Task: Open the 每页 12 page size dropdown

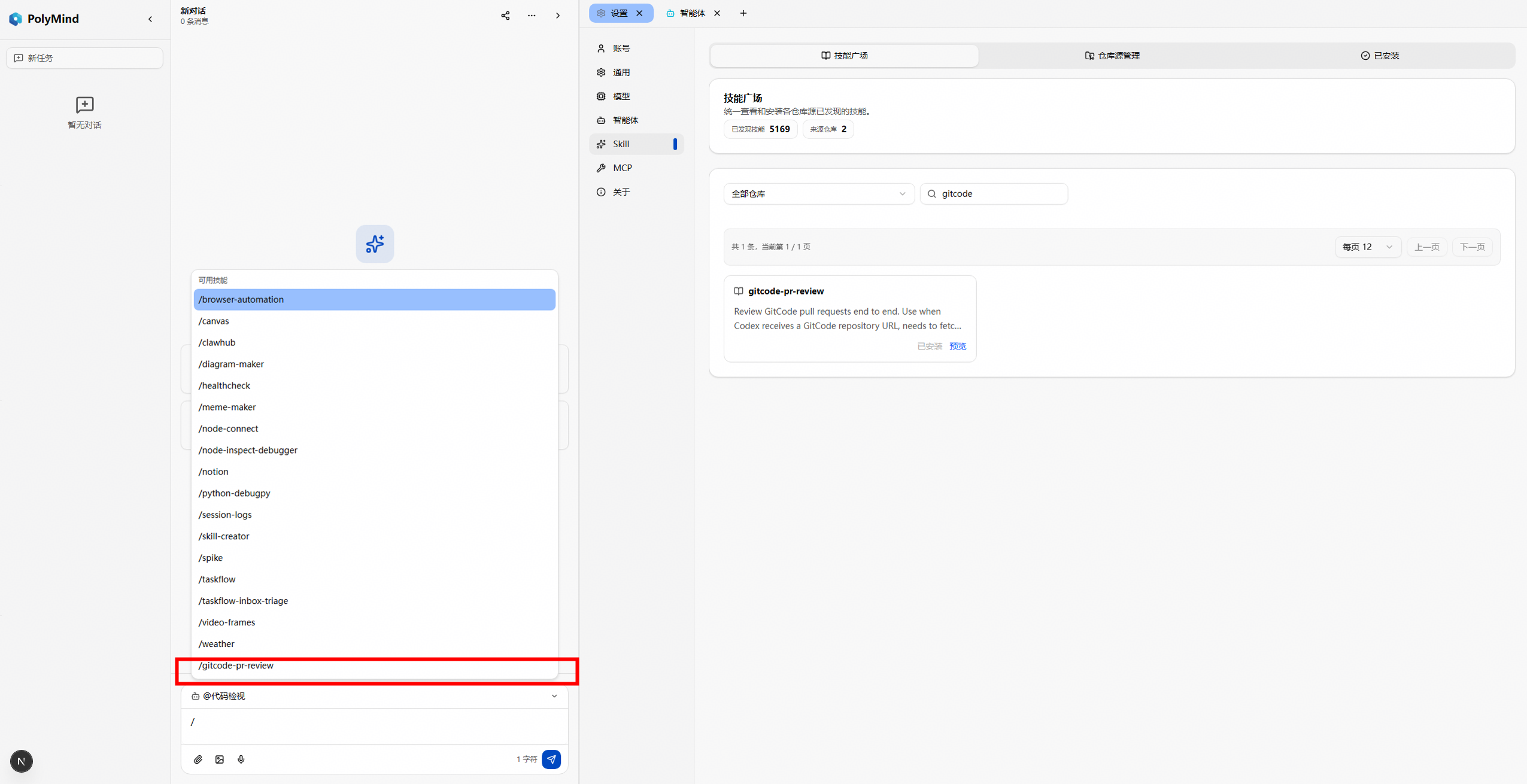Action: [1367, 247]
